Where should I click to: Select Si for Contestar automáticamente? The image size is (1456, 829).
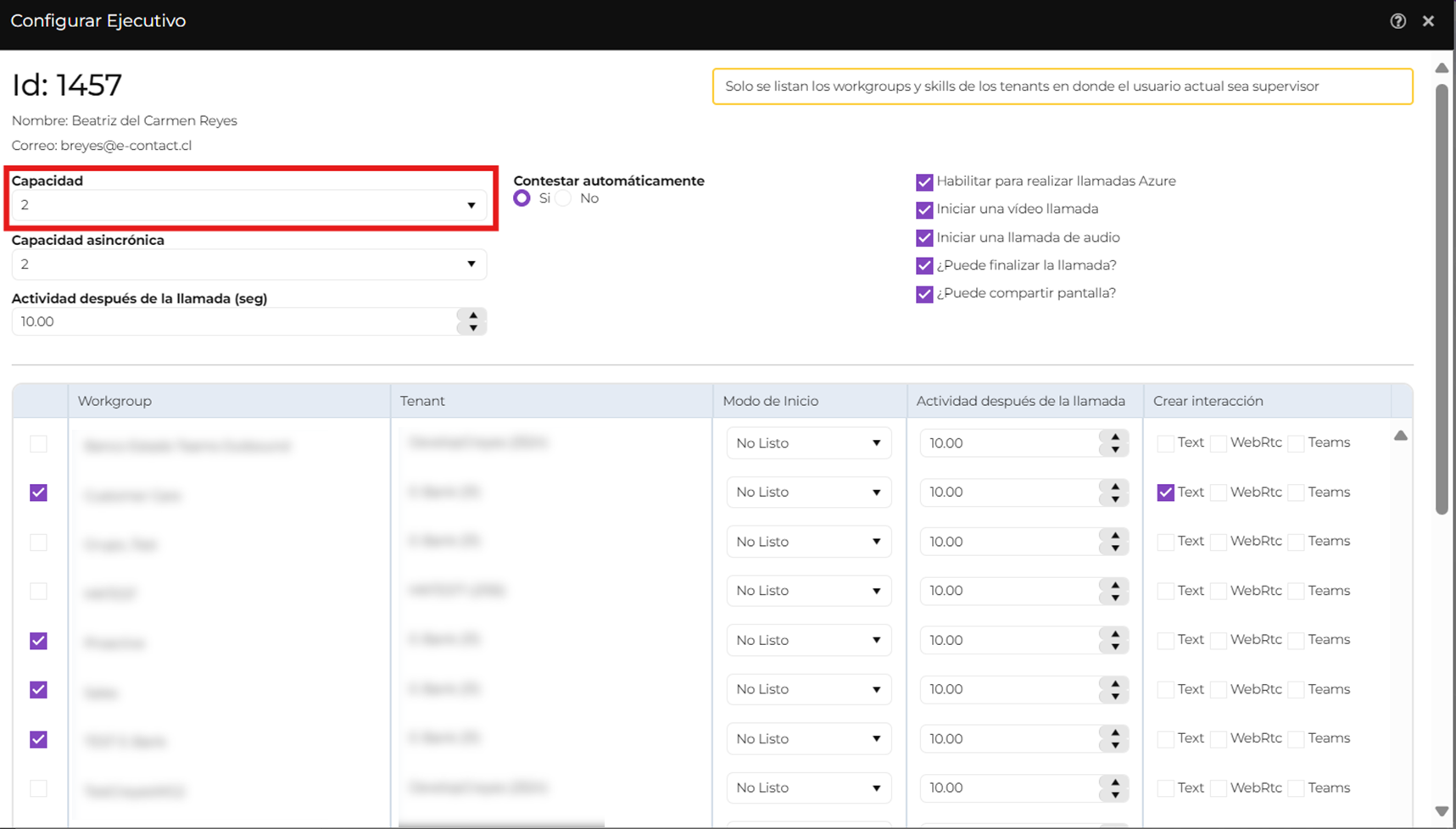point(522,198)
